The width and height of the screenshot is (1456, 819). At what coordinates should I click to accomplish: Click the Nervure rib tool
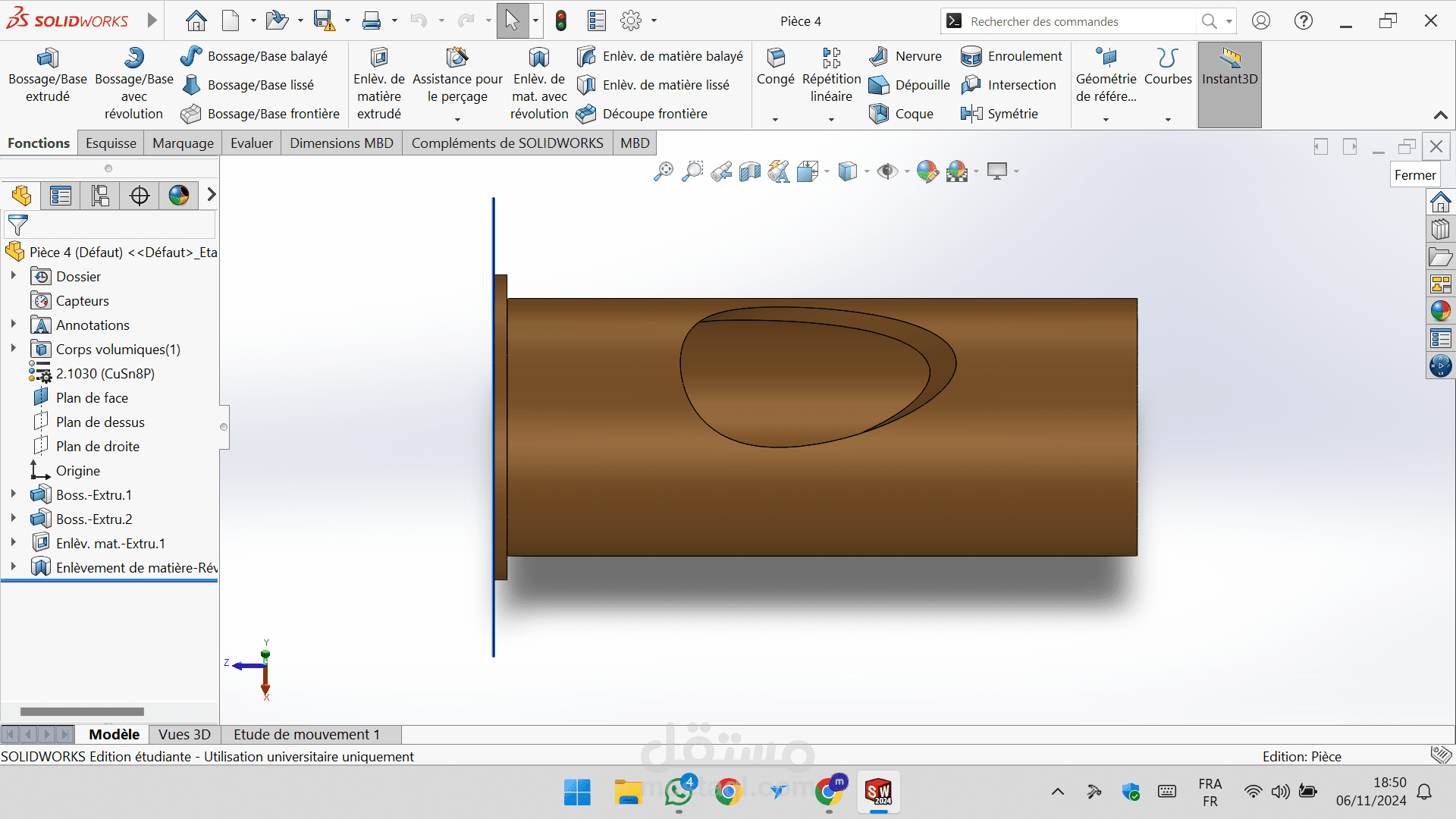tap(905, 56)
